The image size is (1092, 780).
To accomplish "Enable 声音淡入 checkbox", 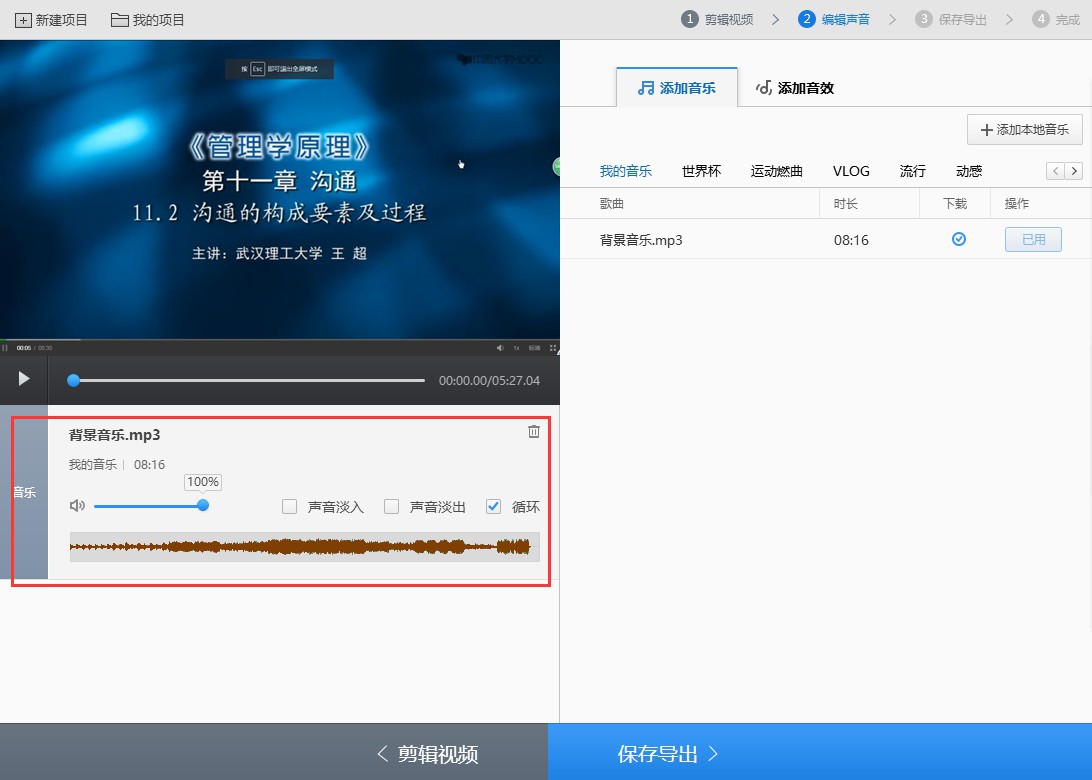I will (290, 506).
